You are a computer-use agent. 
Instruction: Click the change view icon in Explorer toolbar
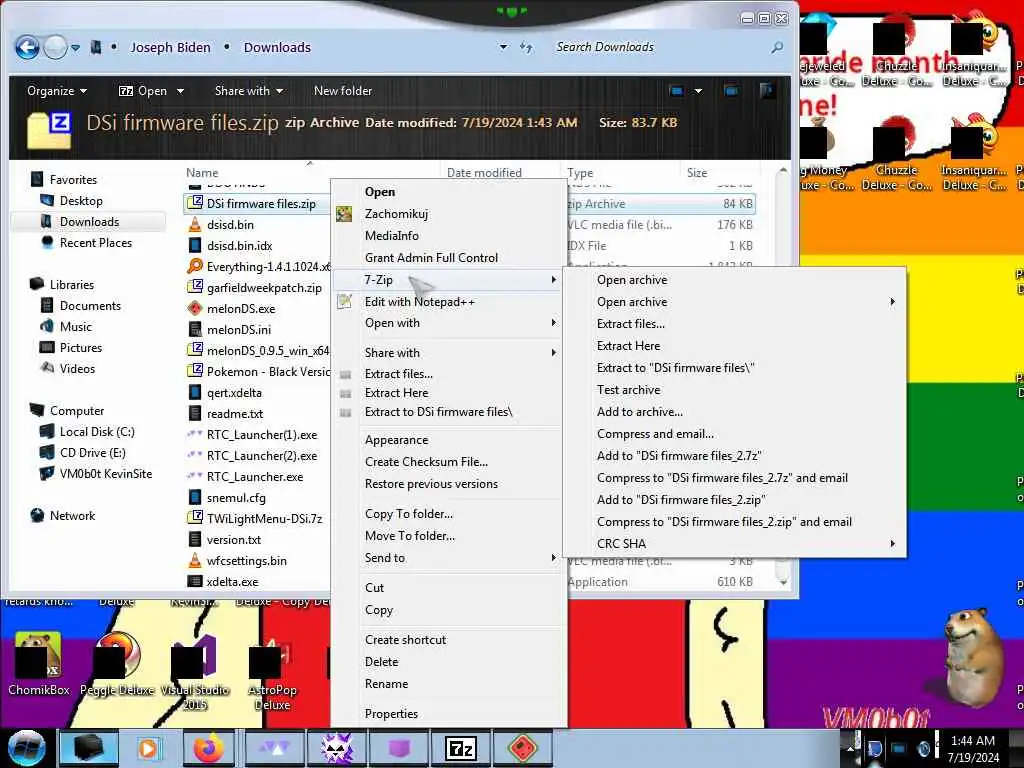click(x=677, y=91)
